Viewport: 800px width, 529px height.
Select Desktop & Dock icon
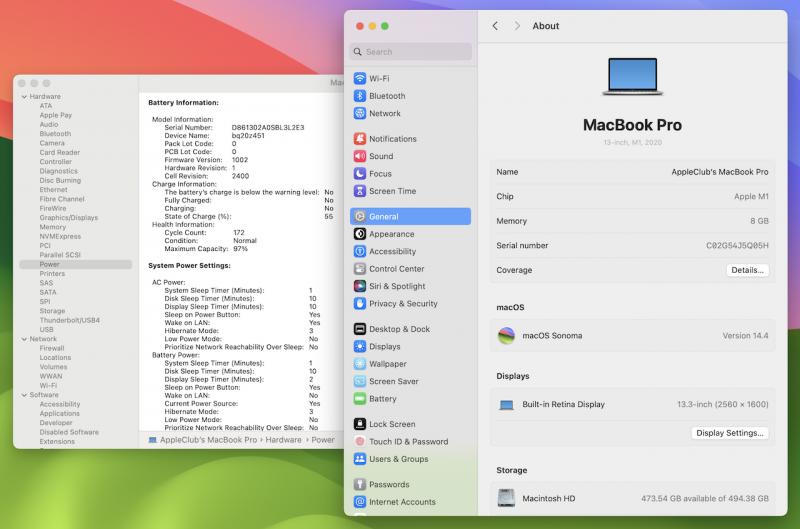point(360,329)
